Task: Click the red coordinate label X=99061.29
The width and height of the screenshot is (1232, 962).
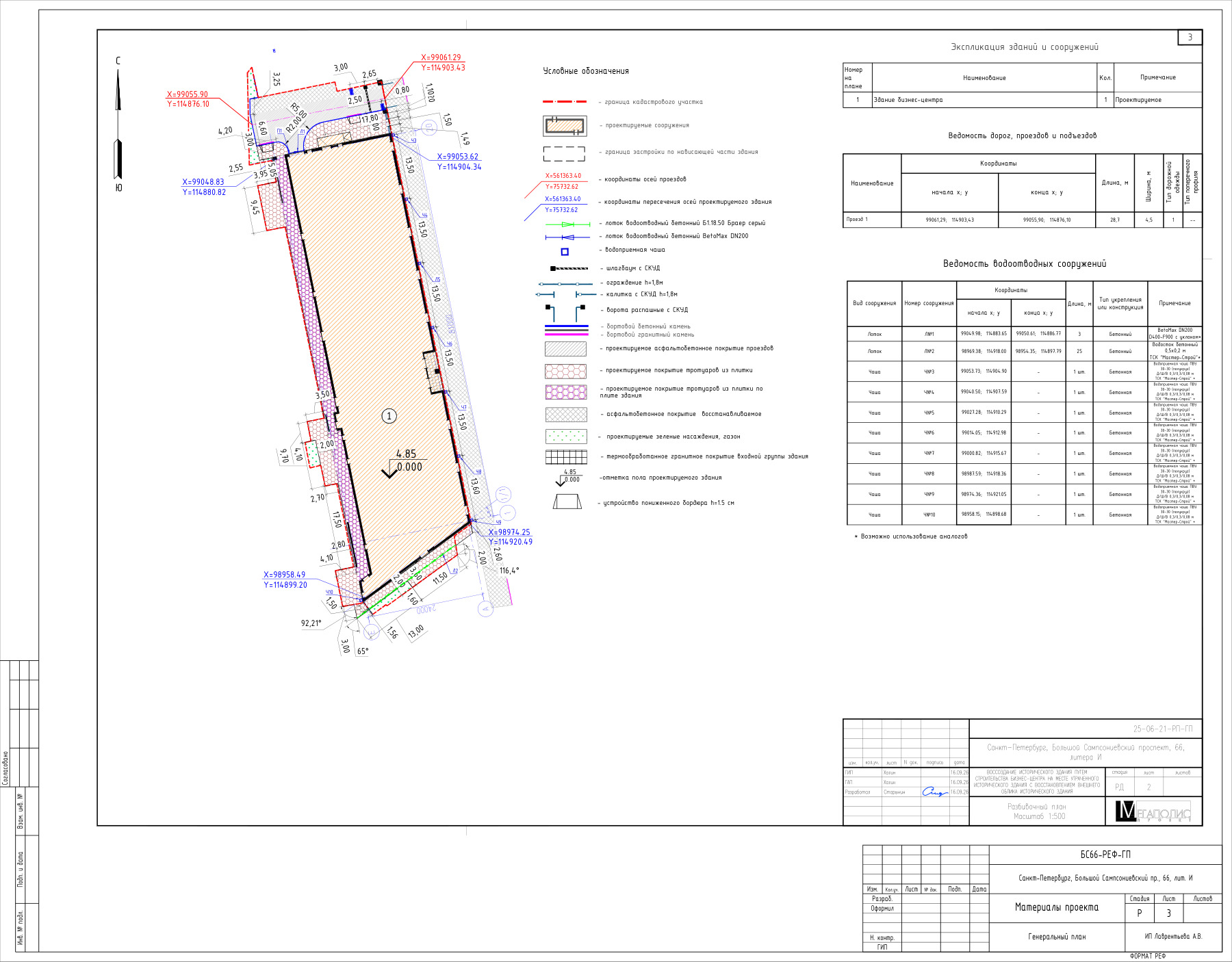Action: (441, 57)
